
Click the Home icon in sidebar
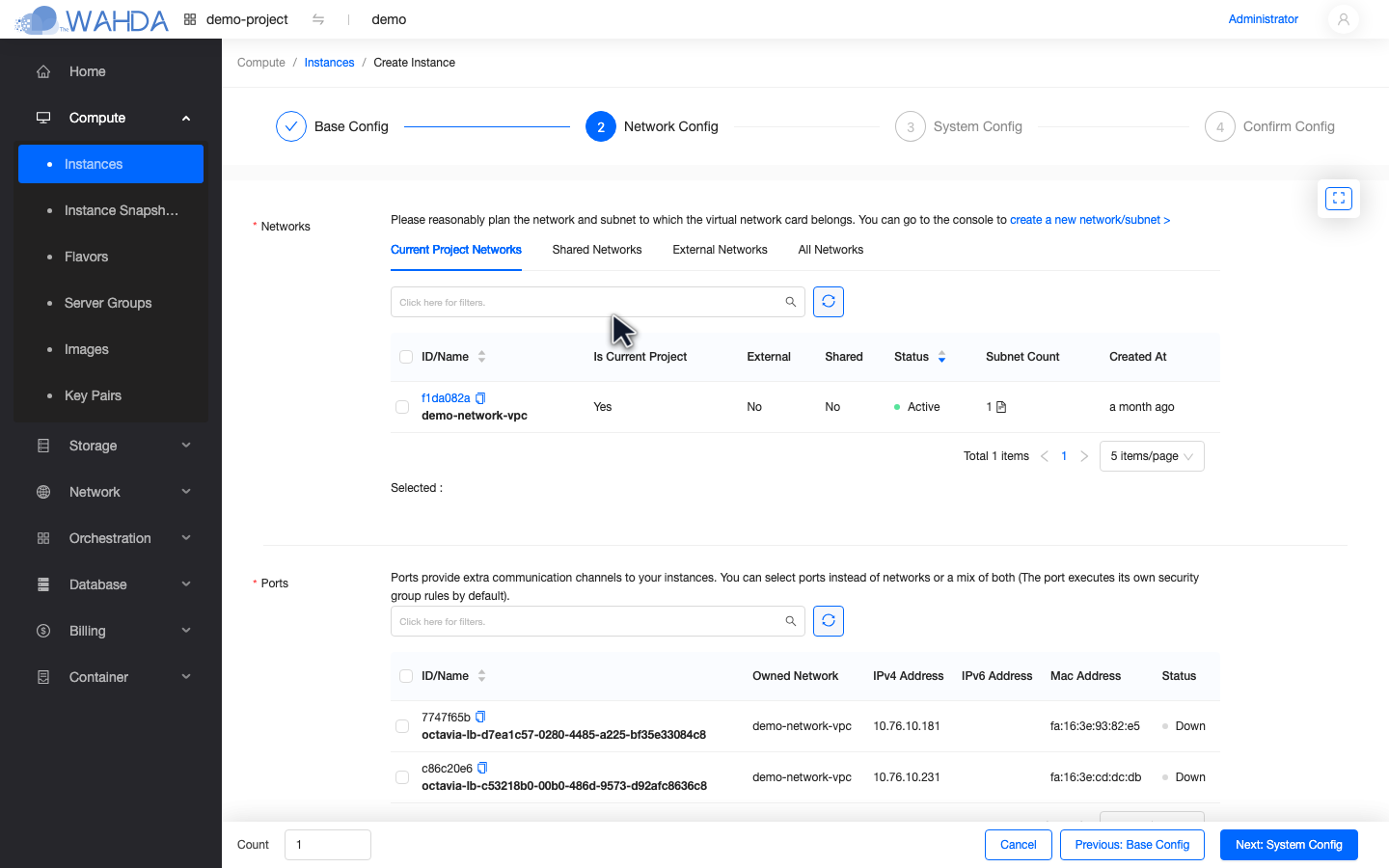coord(43,71)
